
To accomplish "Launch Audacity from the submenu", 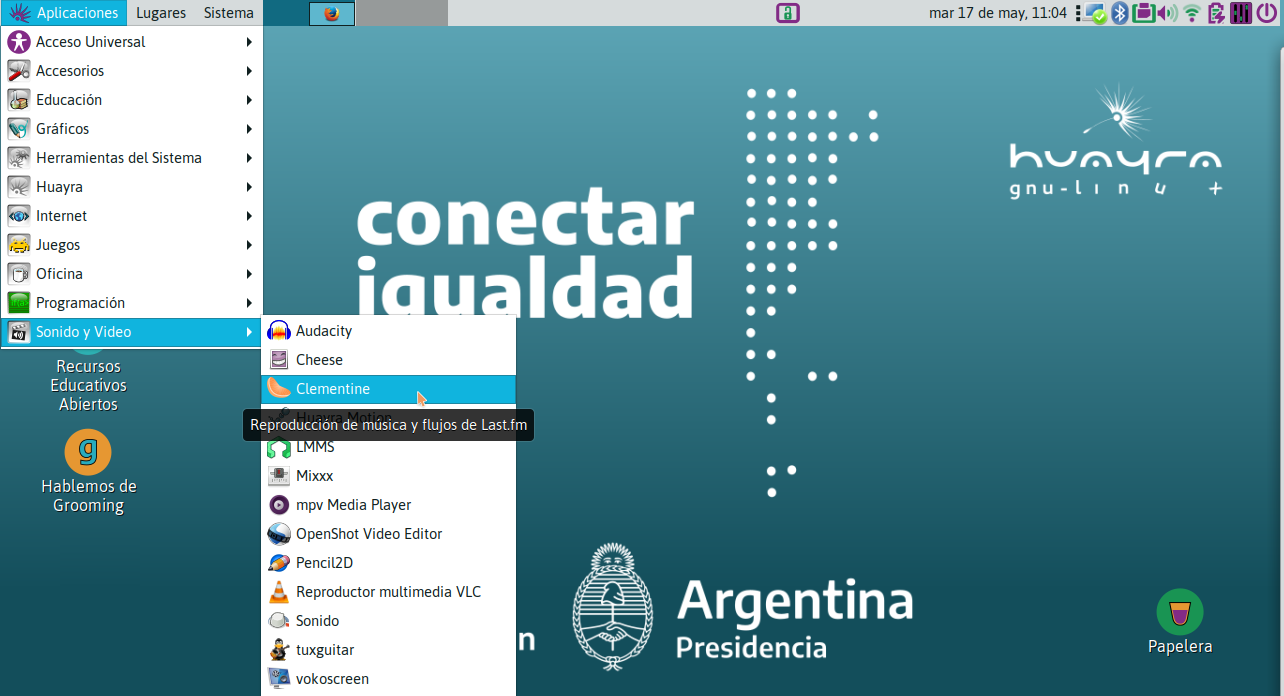I will [322, 330].
